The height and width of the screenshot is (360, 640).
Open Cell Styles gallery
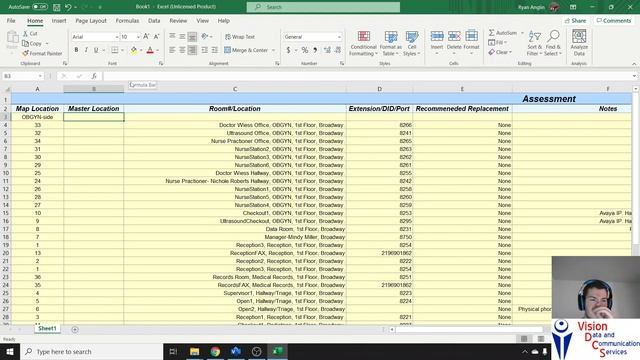(412, 43)
